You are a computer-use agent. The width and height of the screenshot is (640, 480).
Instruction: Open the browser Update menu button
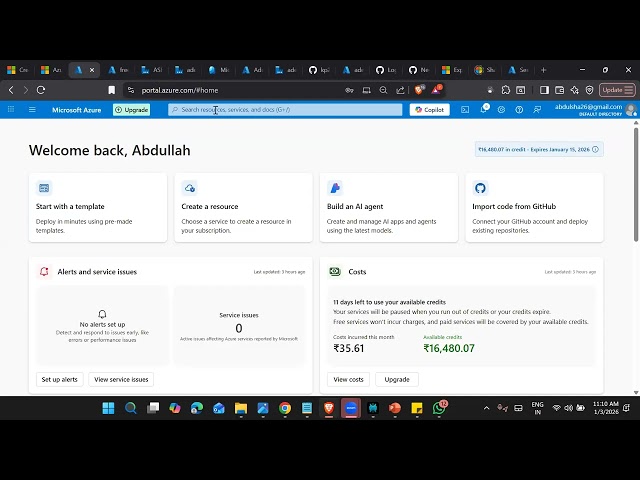(617, 90)
